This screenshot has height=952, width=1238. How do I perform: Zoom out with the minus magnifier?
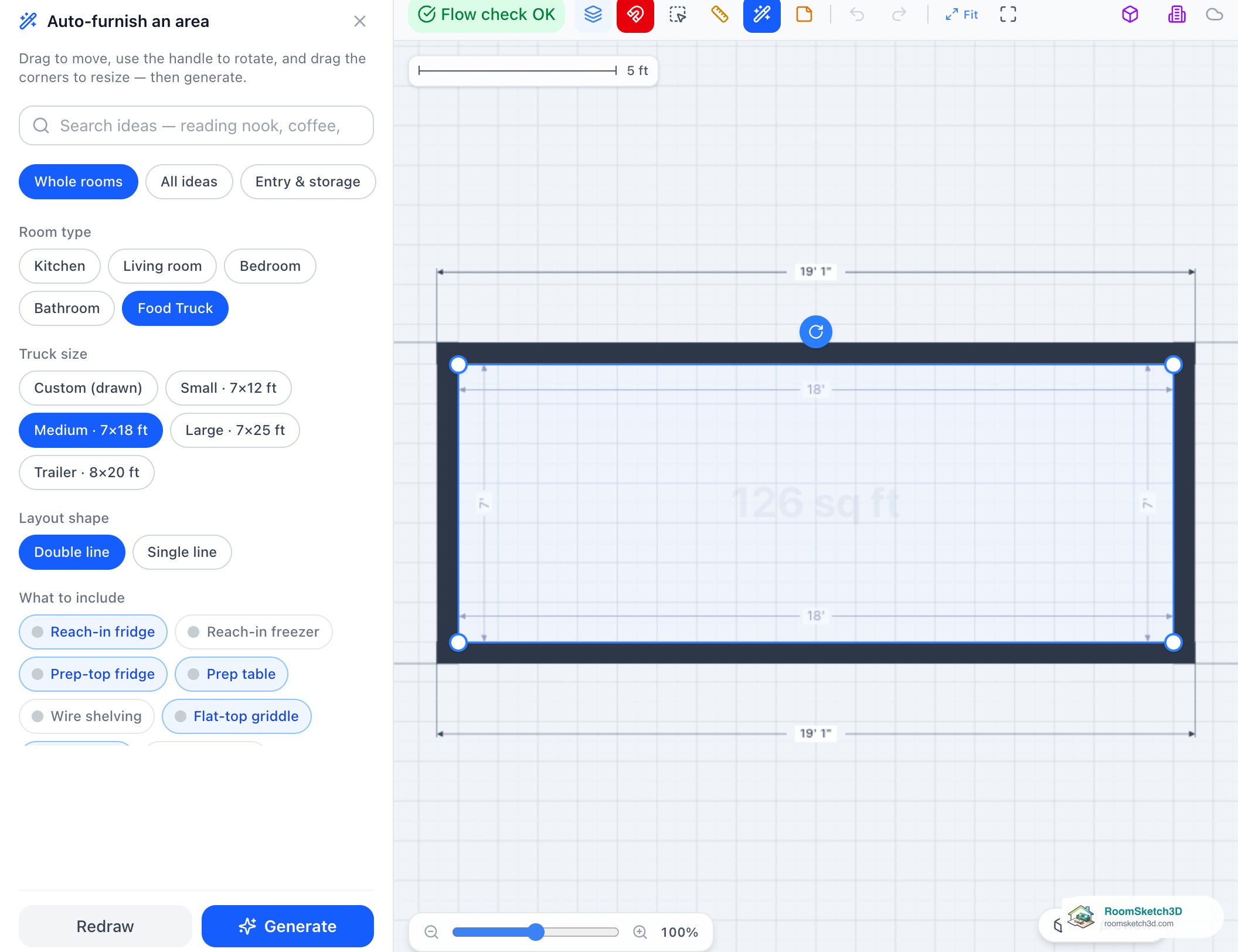point(431,932)
